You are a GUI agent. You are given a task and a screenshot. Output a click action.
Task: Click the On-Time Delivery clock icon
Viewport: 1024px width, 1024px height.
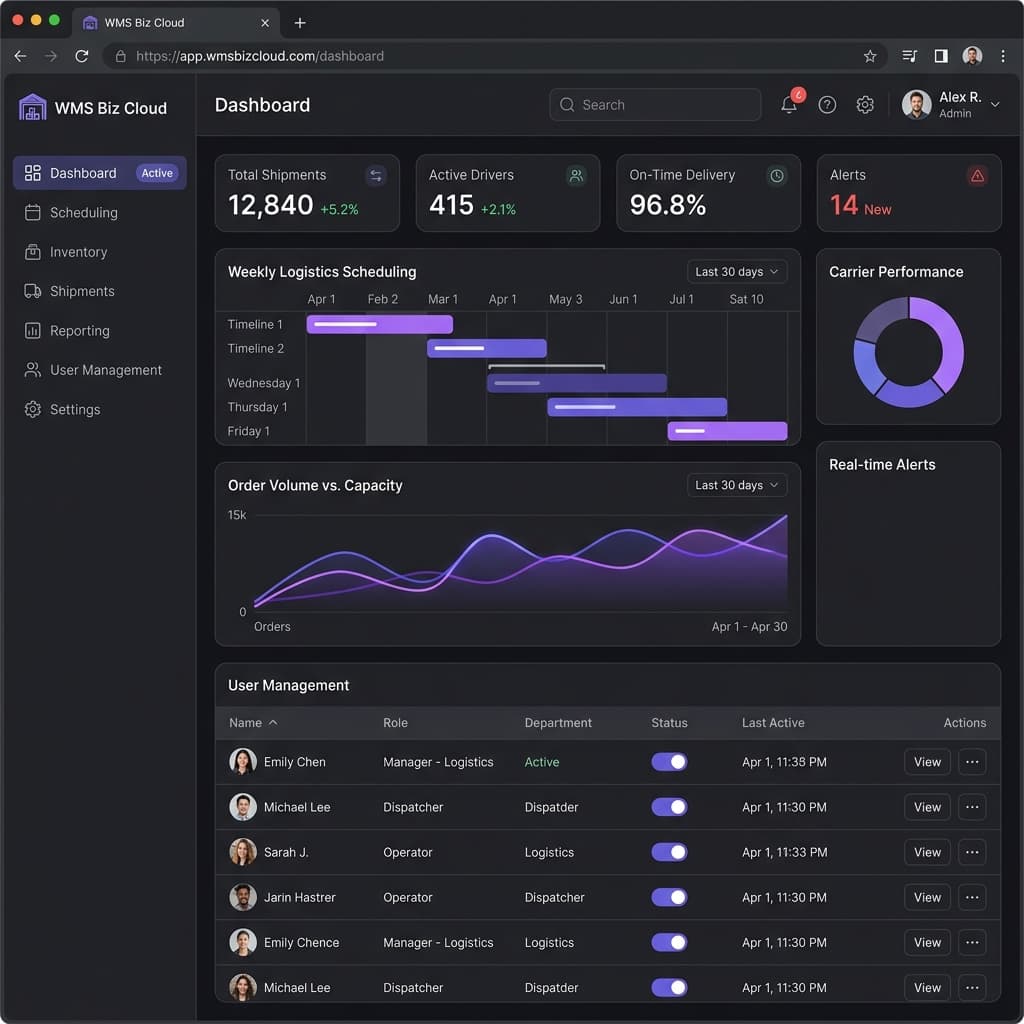pyautogui.click(x=776, y=176)
